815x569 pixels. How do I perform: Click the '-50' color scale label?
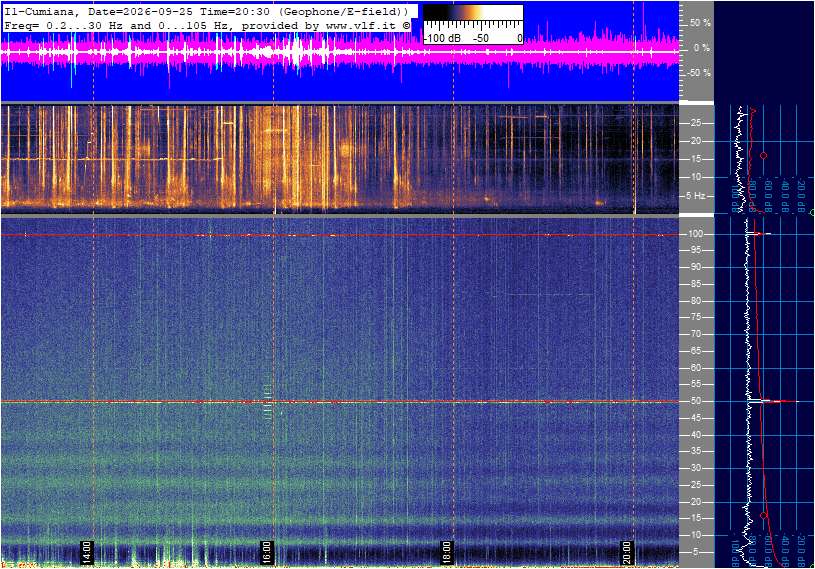[x=480, y=38]
